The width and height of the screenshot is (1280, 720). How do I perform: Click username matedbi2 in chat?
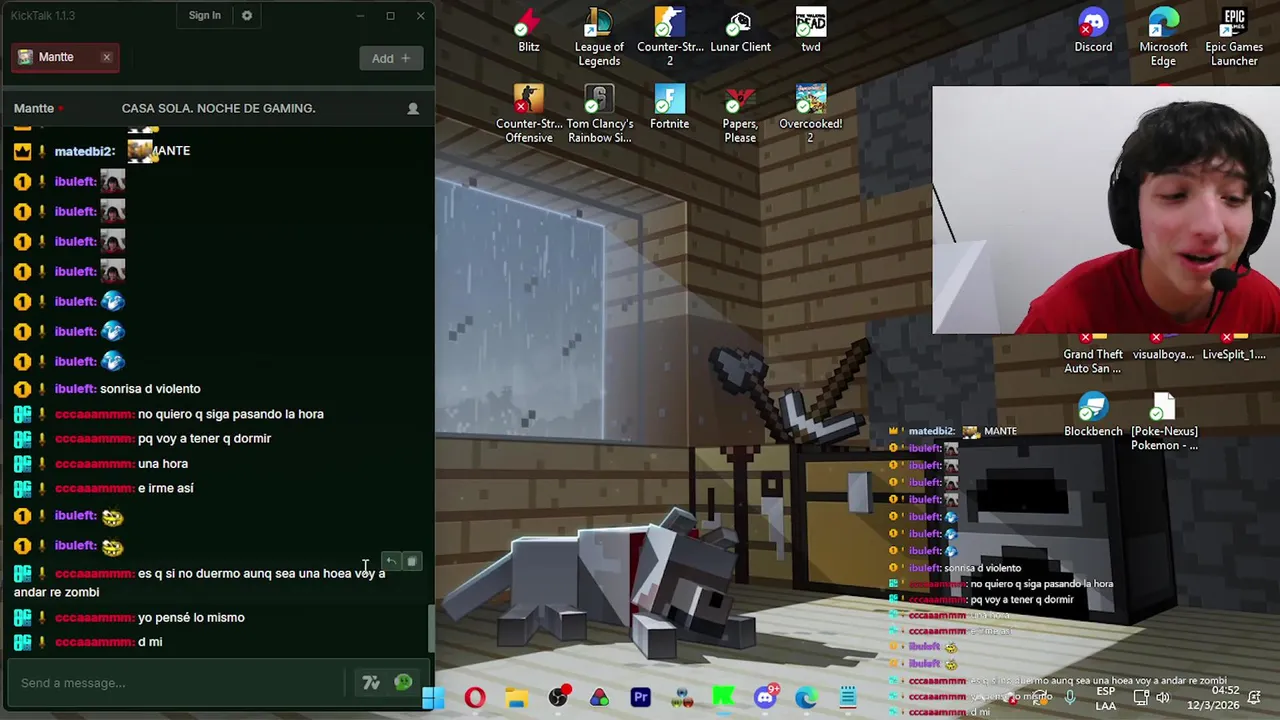[84, 151]
